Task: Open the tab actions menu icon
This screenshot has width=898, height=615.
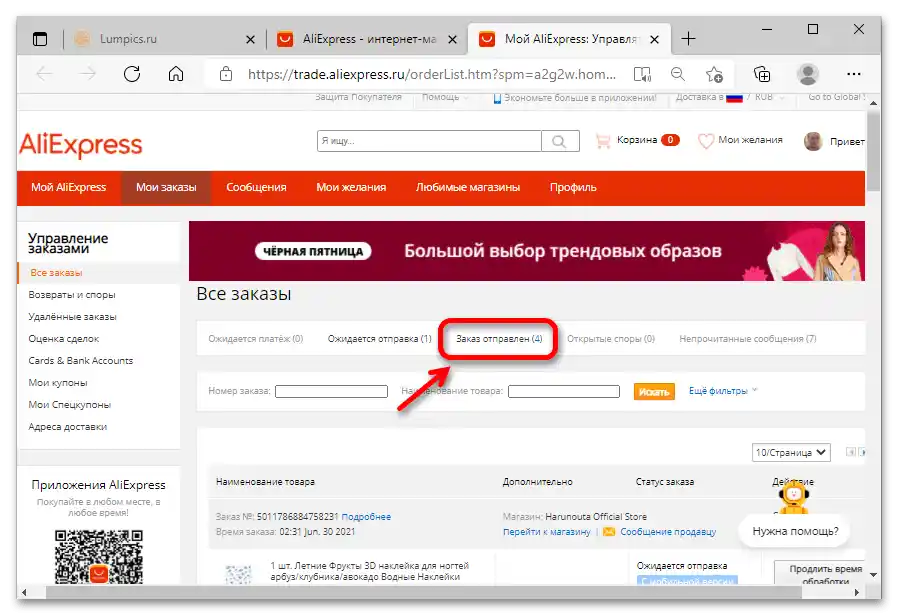Action: click(x=40, y=39)
